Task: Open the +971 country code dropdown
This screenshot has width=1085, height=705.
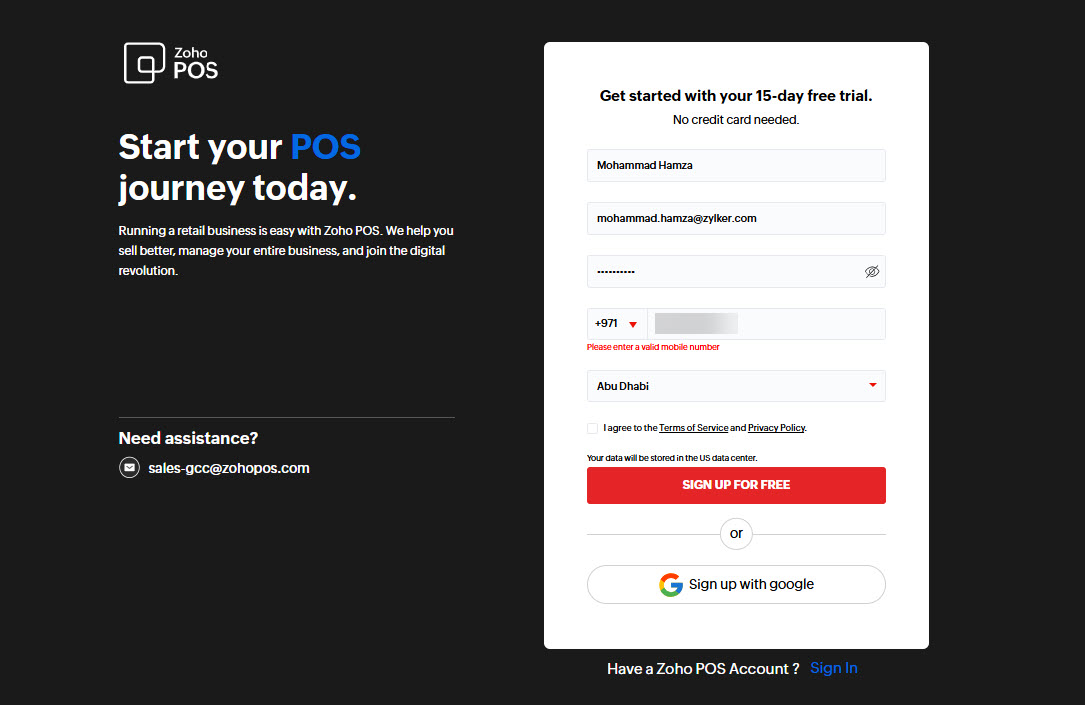Action: (616, 324)
